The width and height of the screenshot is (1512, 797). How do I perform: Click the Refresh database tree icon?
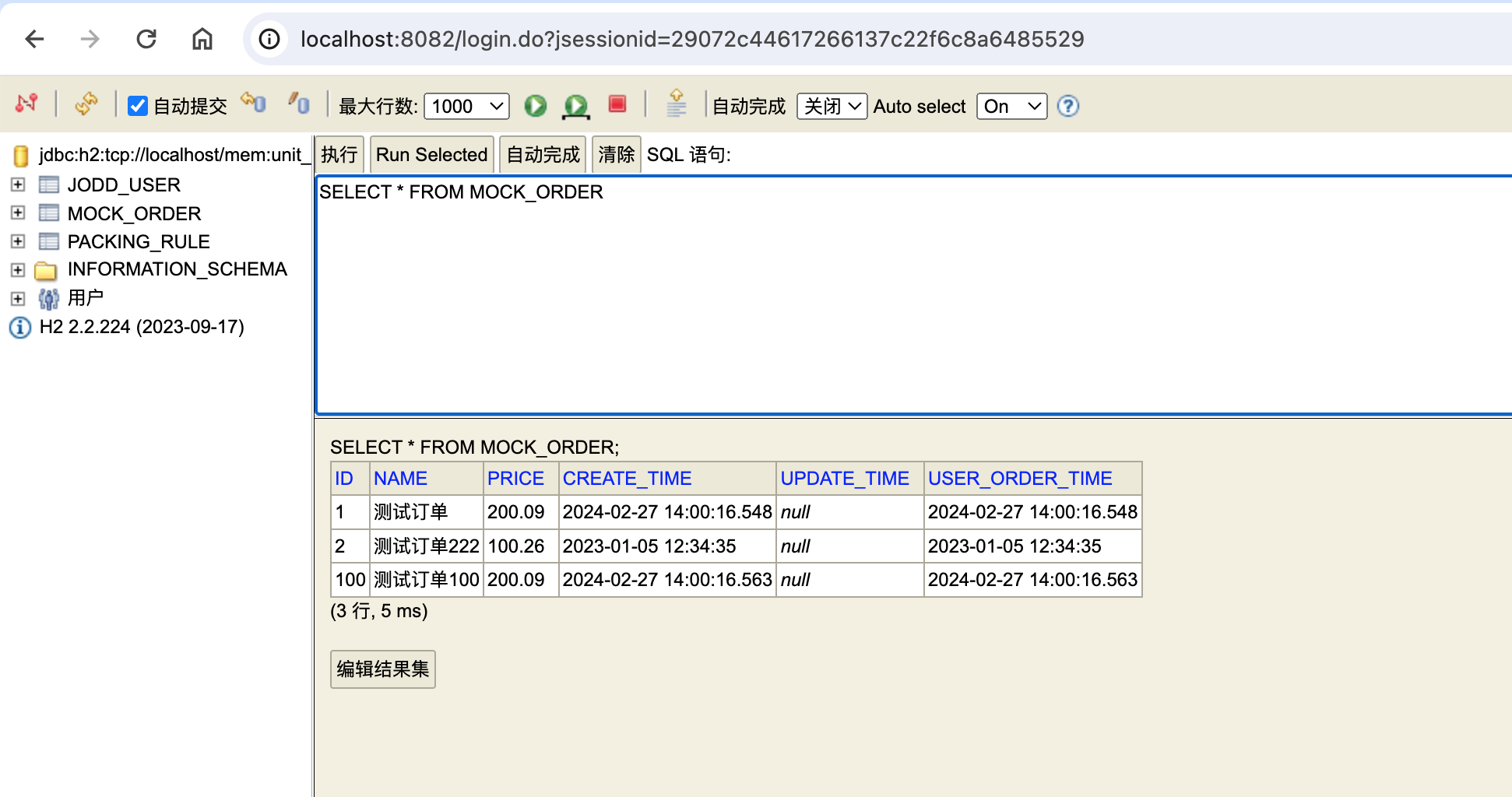click(x=86, y=104)
